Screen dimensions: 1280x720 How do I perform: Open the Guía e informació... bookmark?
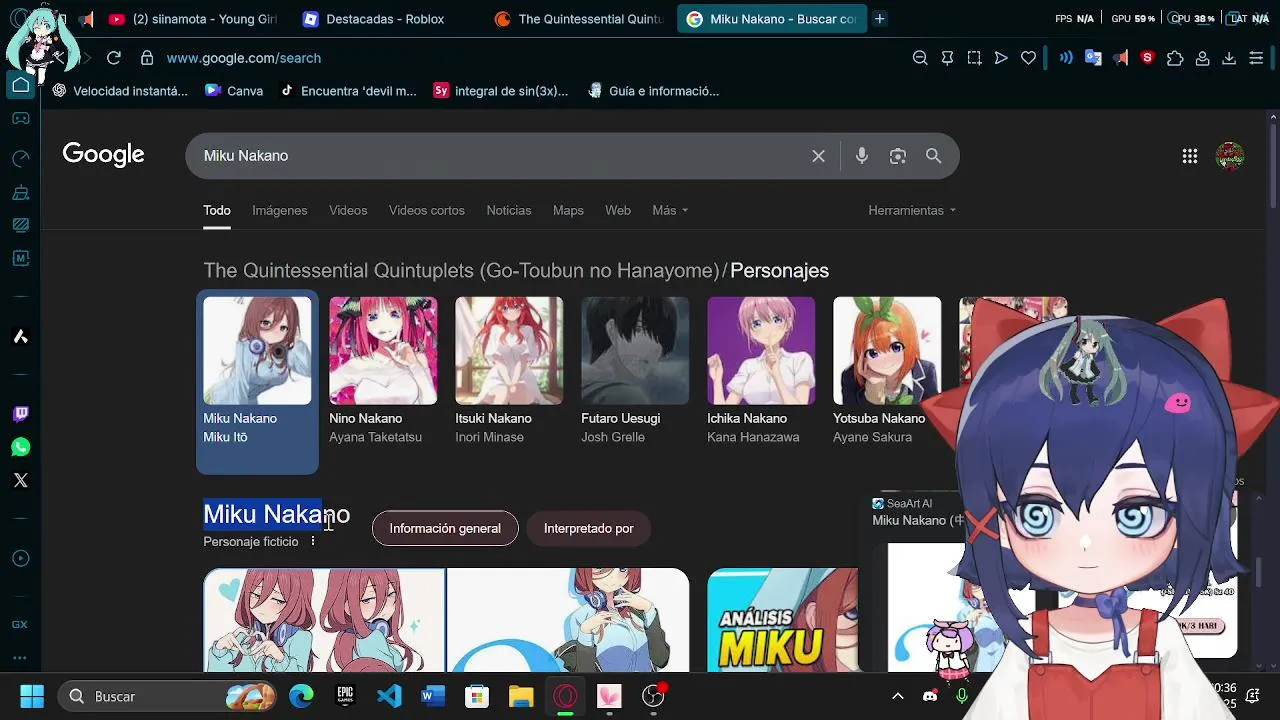[654, 91]
